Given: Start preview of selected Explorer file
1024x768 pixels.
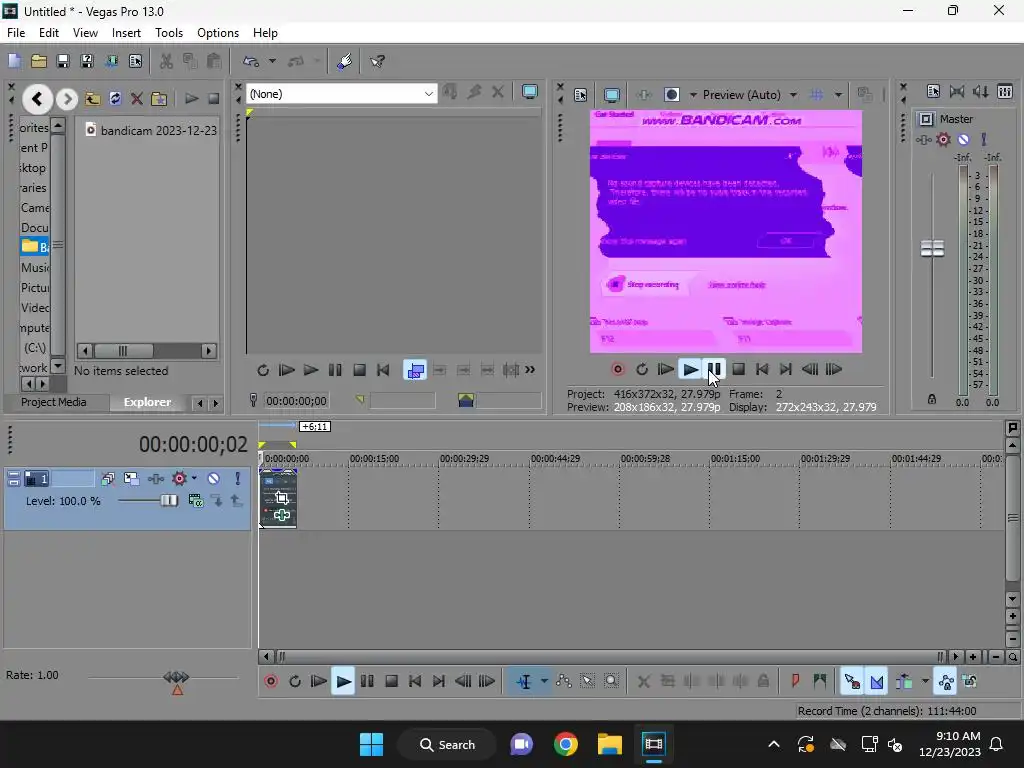Looking at the screenshot, I should [191, 99].
